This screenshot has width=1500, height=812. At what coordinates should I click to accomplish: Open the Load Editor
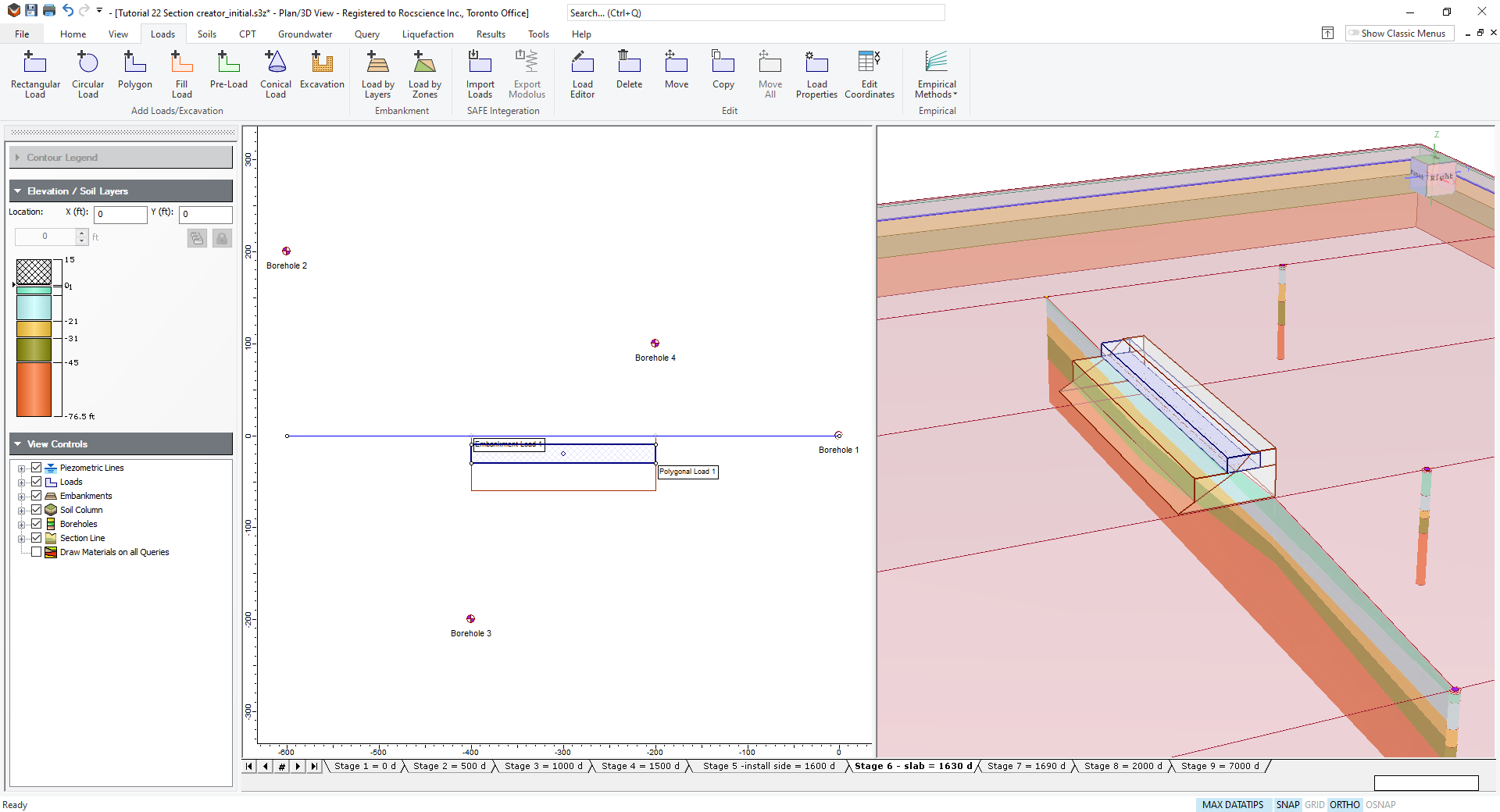(583, 74)
